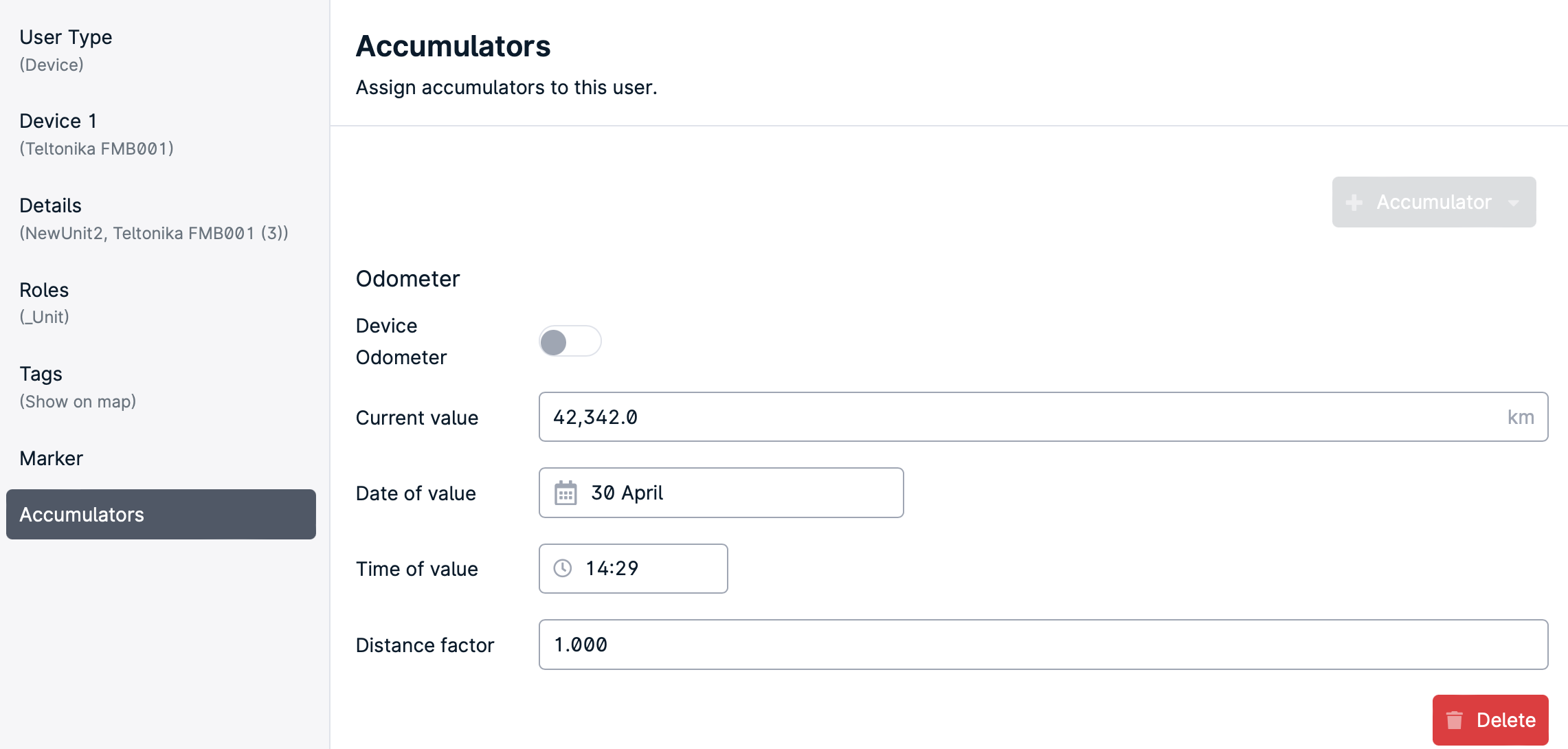Click the trash icon on Delete button
This screenshot has width=1568, height=749.
pyautogui.click(x=1454, y=720)
